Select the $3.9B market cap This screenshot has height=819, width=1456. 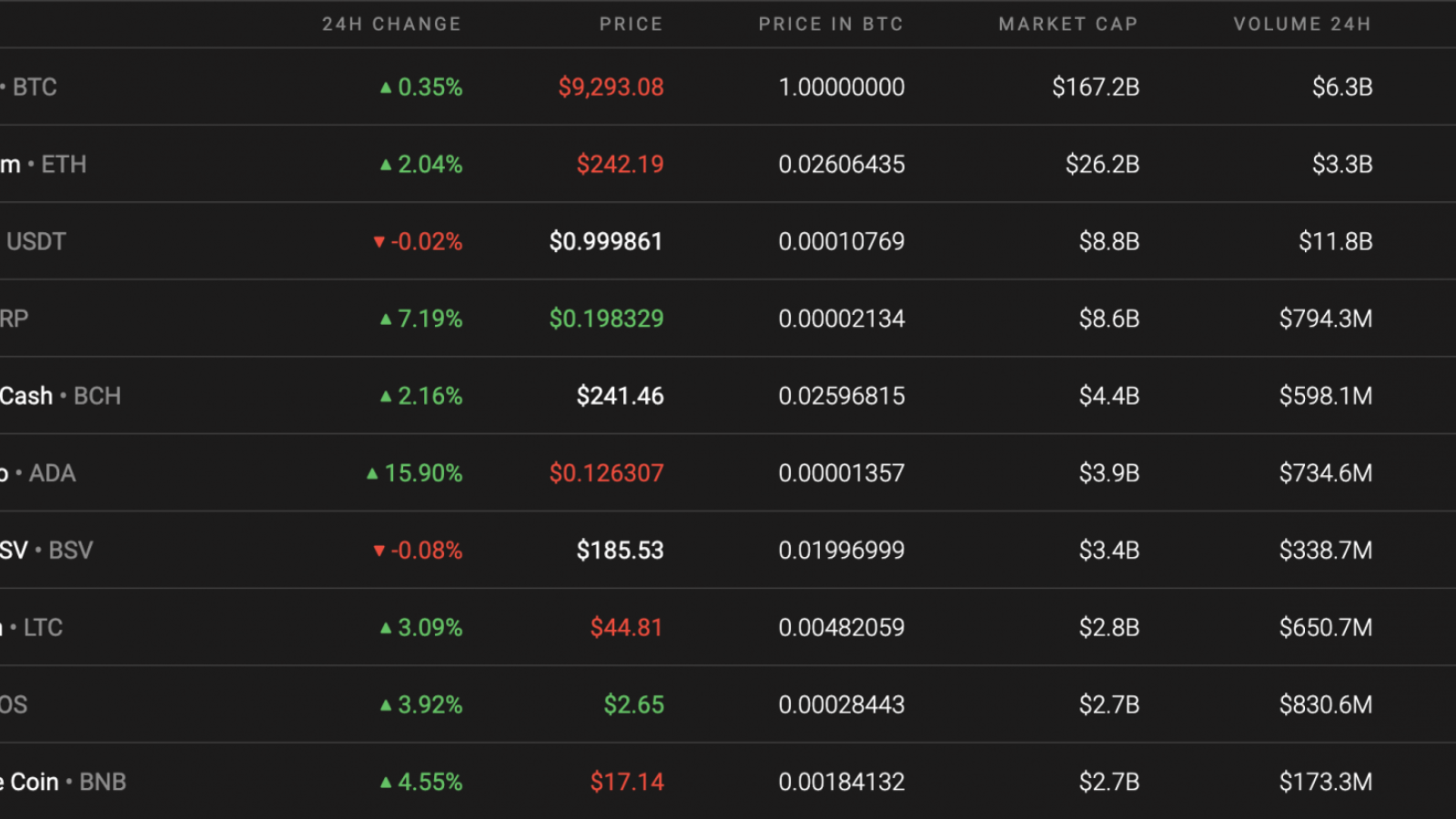pos(1109,474)
